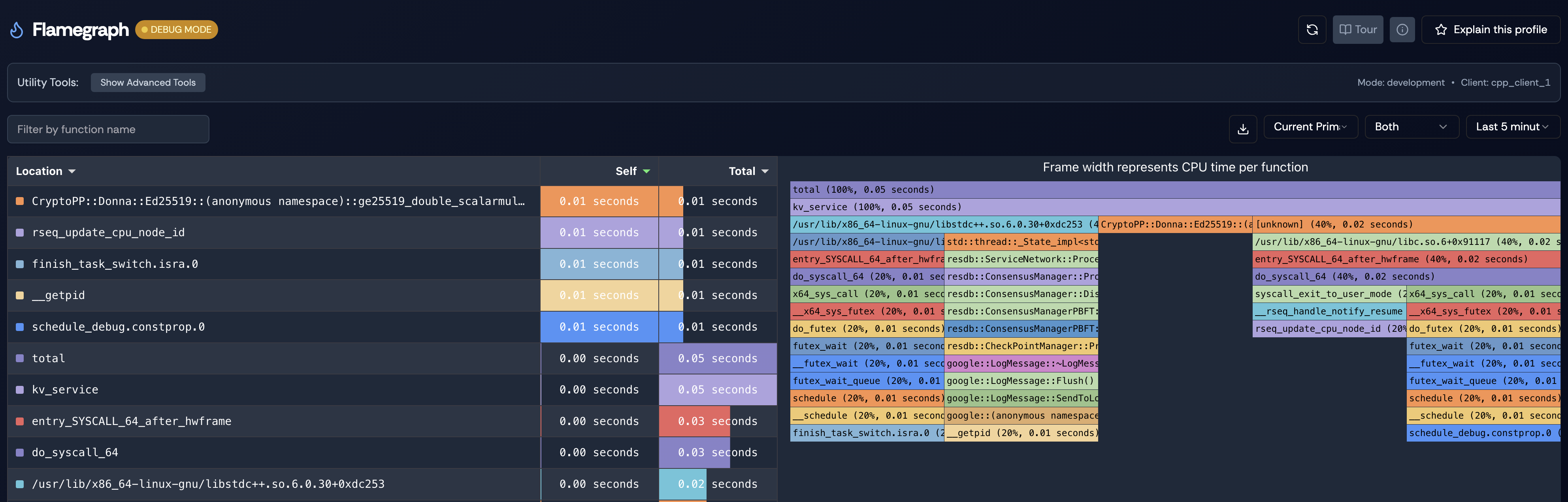Click purple swatch beside rseq_update_cpu_node_id row

click(x=19, y=233)
